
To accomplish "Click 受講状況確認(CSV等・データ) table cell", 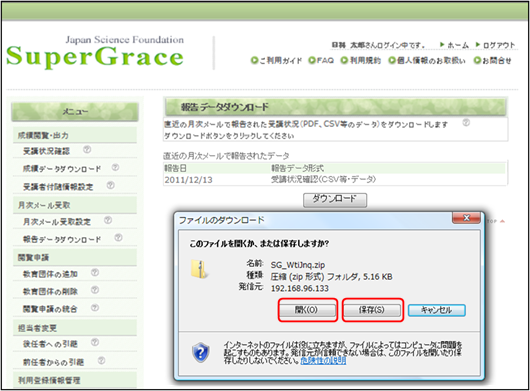I will click(323, 179).
